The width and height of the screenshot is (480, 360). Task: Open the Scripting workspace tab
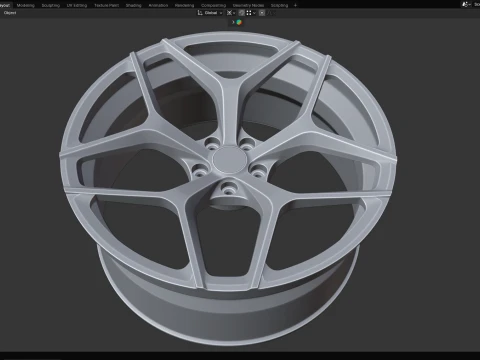click(x=279, y=5)
